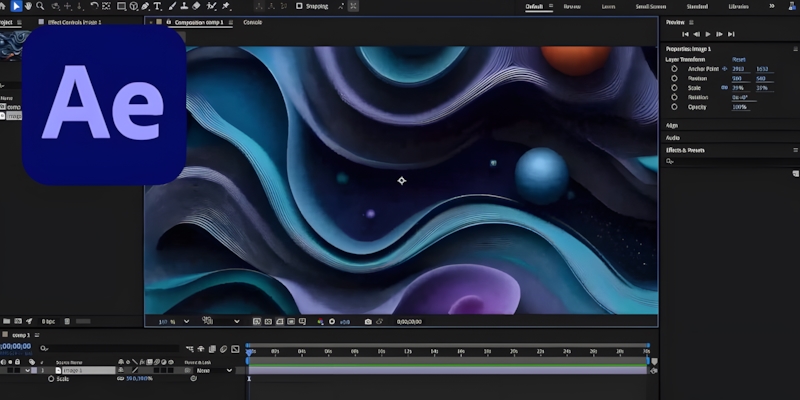This screenshot has width=800, height=400.
Task: Click new folder icon in Project panel
Action: click(x=7, y=321)
